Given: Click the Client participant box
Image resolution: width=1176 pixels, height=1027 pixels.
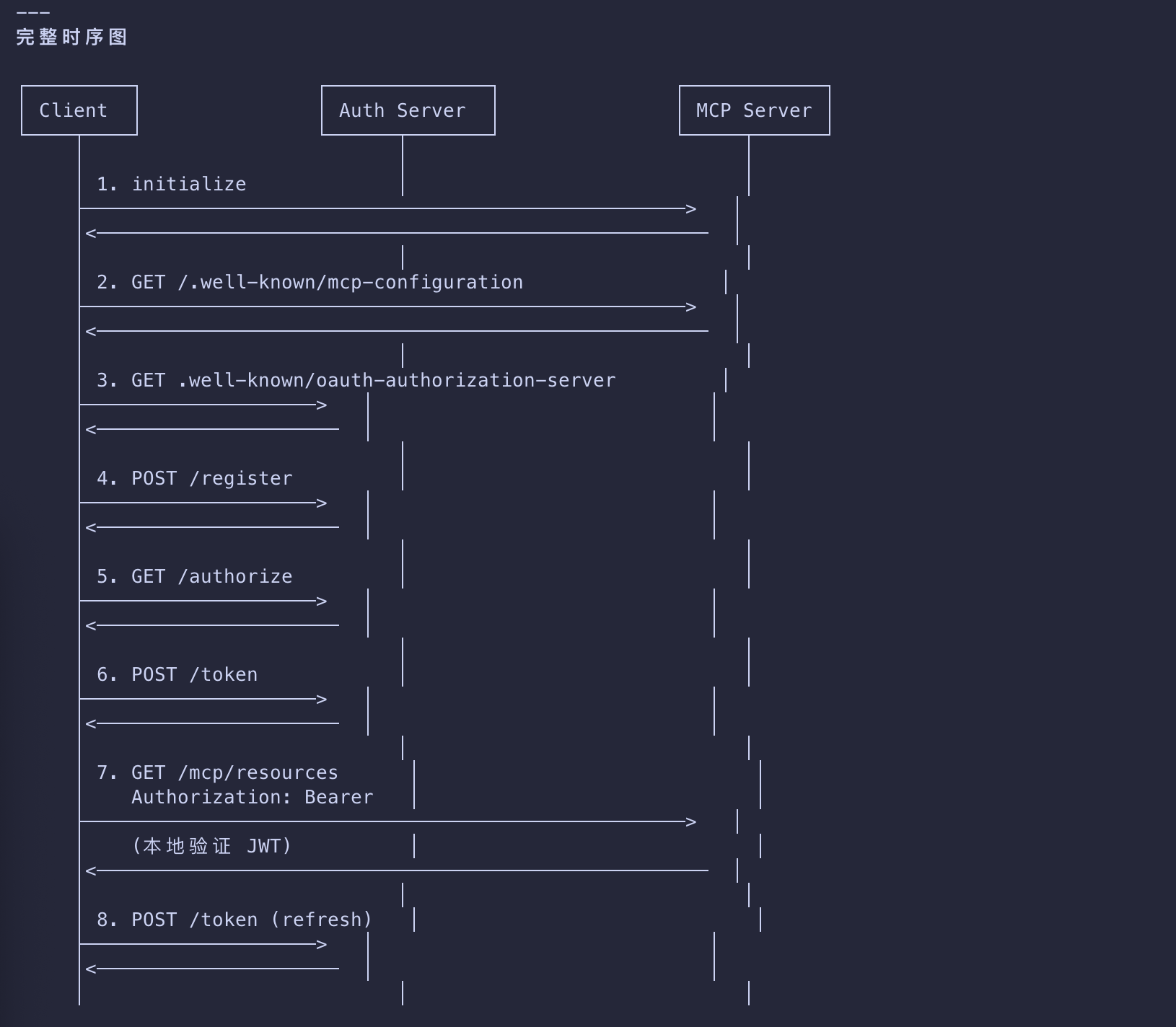Looking at the screenshot, I should [x=79, y=110].
